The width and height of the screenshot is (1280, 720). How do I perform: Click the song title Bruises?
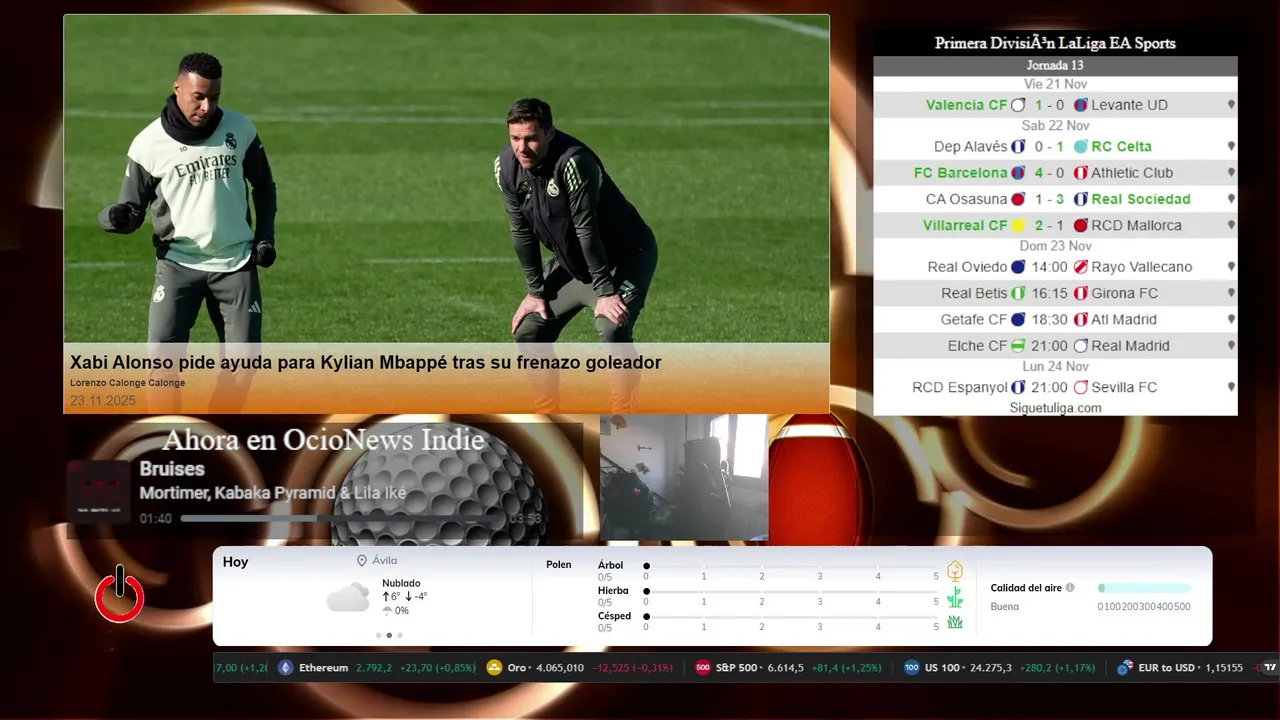172,469
